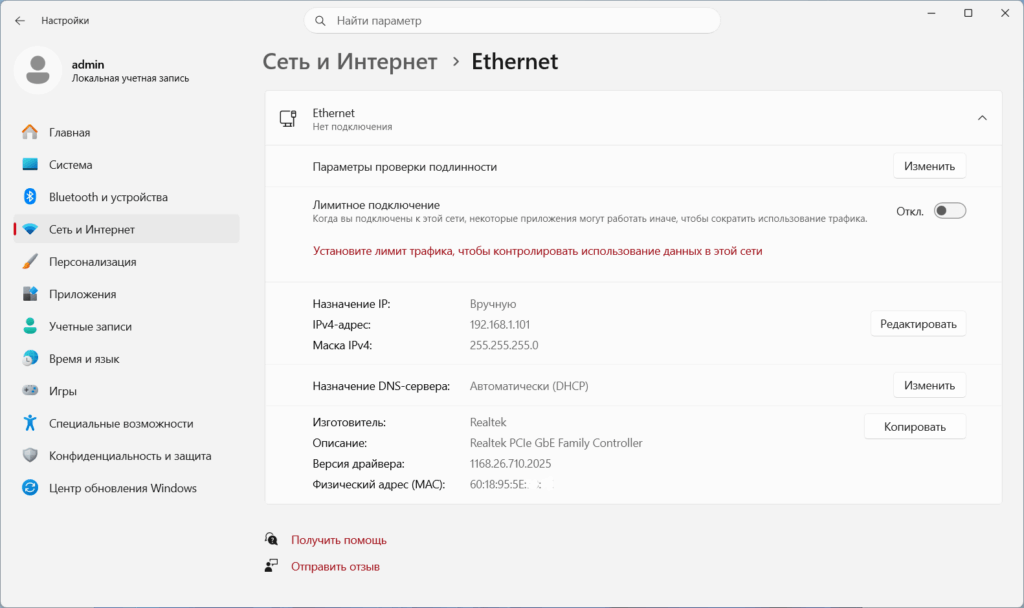1024x608 pixels.
Task: Click the search magnifier icon
Action: (320, 21)
